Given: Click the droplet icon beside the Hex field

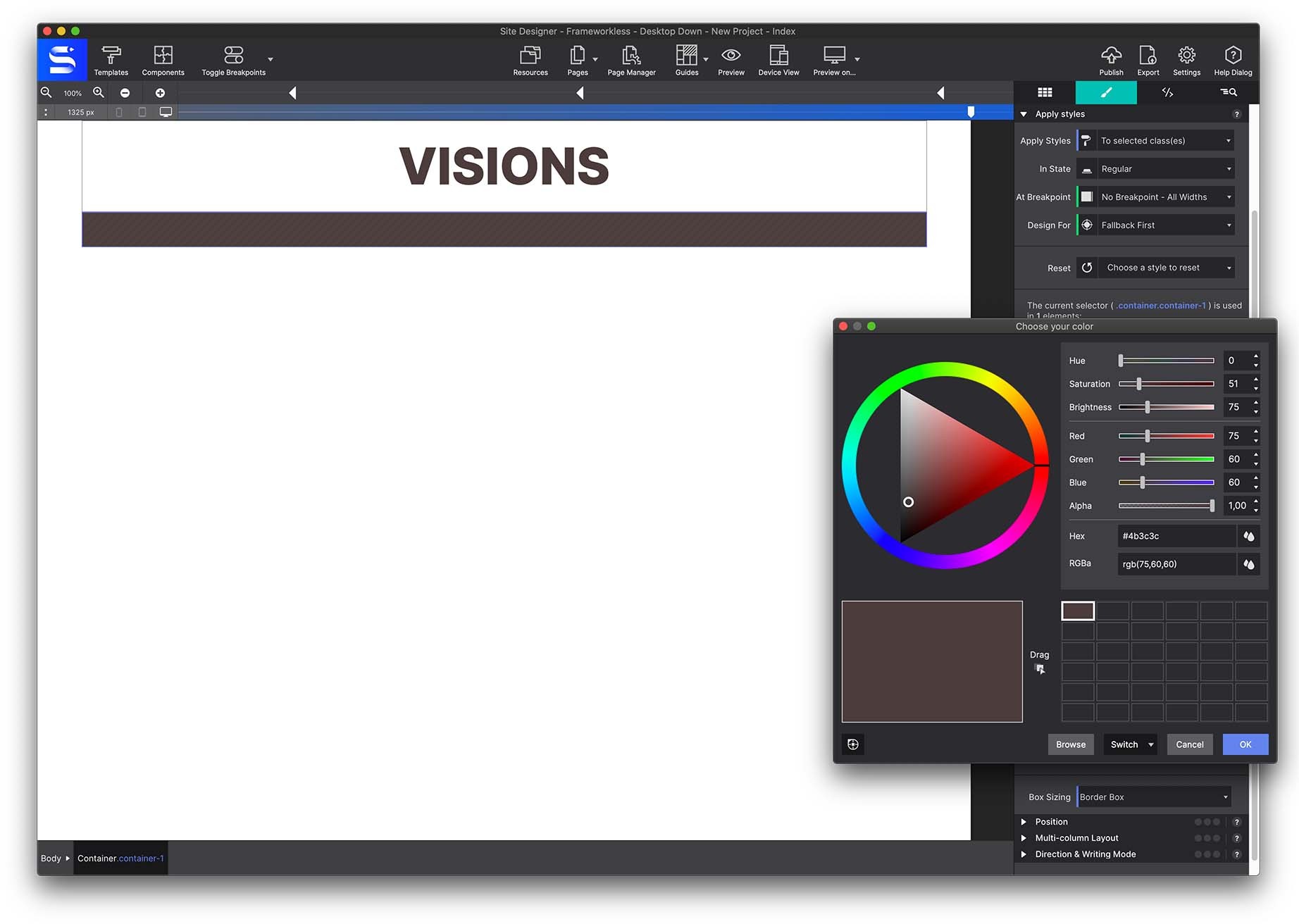Looking at the screenshot, I should tap(1249, 536).
